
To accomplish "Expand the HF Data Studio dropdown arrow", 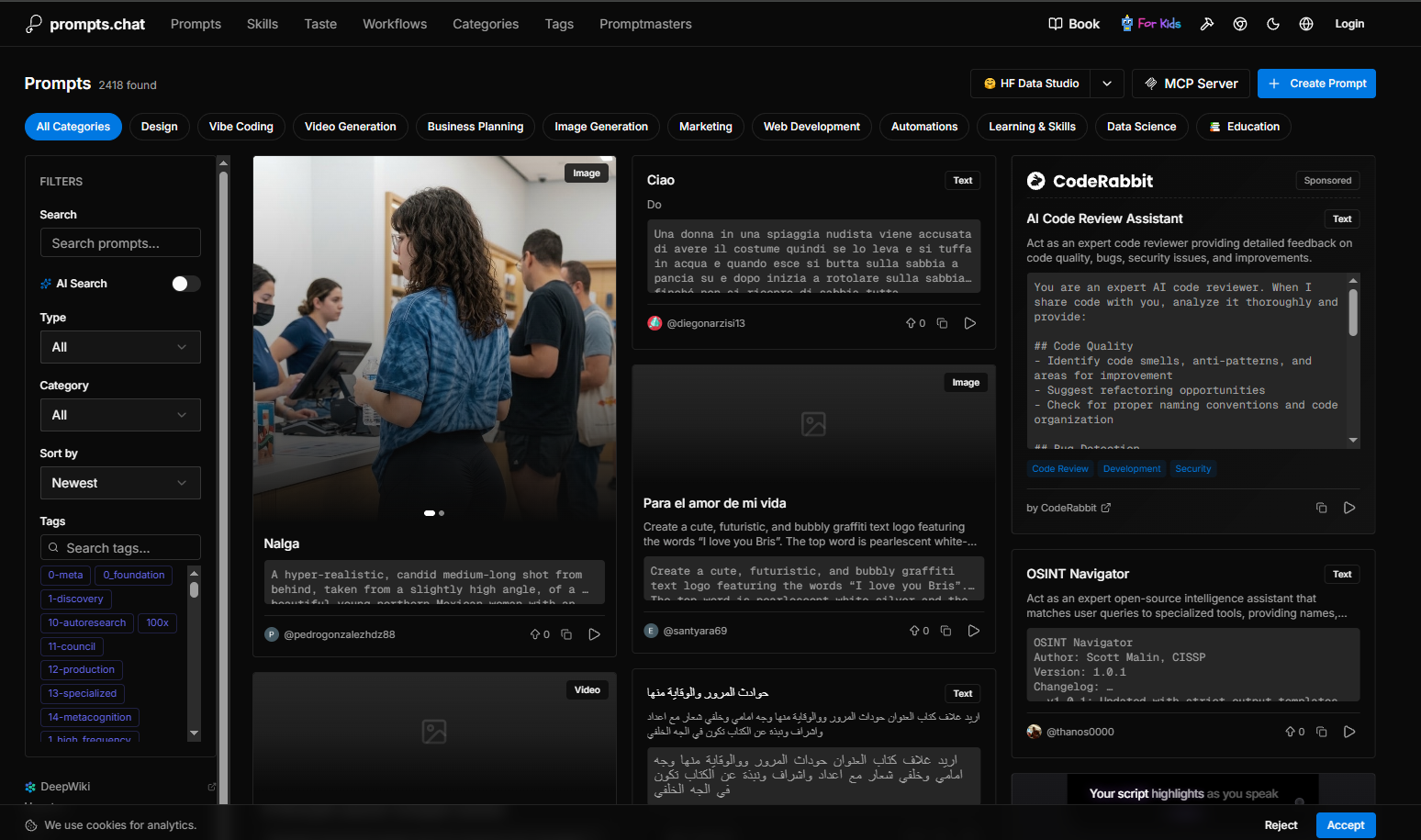I will tap(1107, 84).
